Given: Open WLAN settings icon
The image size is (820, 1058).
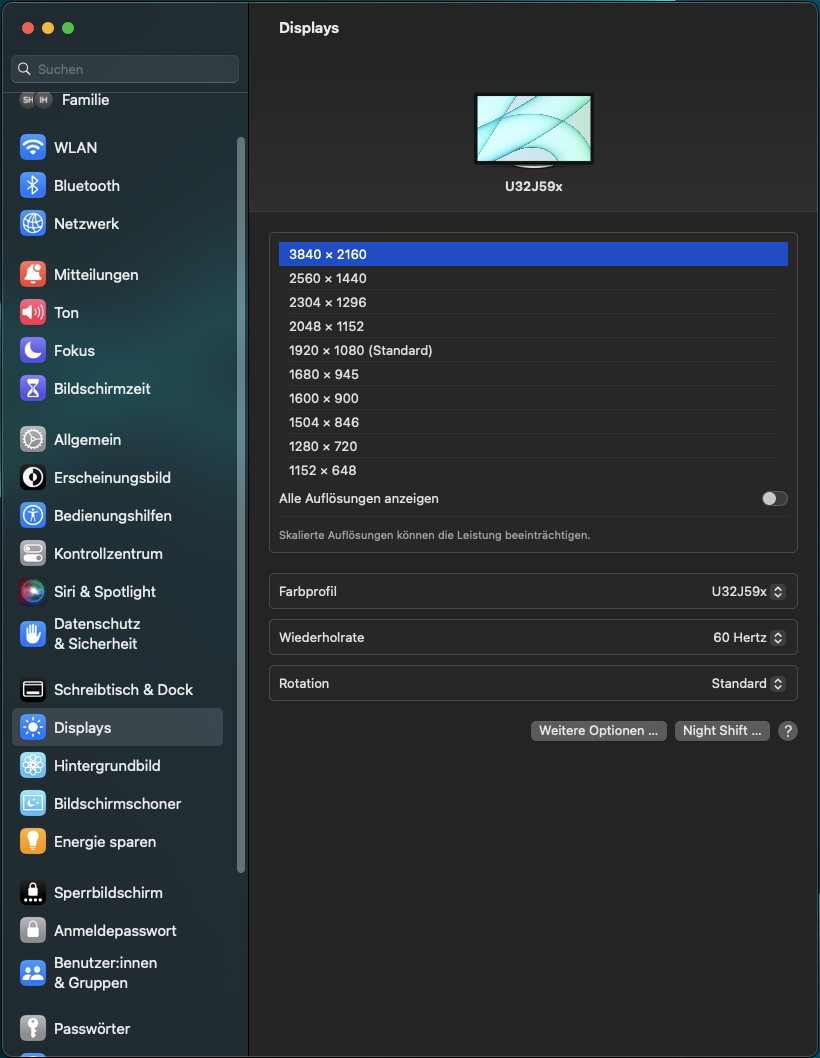Looking at the screenshot, I should click(x=32, y=147).
